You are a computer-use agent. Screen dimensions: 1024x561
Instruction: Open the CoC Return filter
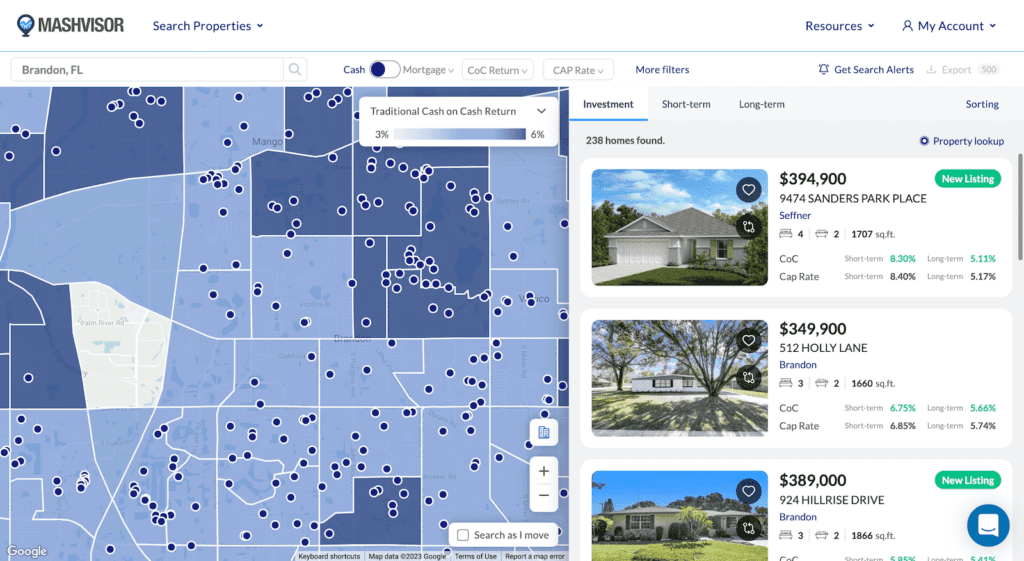[x=497, y=70]
